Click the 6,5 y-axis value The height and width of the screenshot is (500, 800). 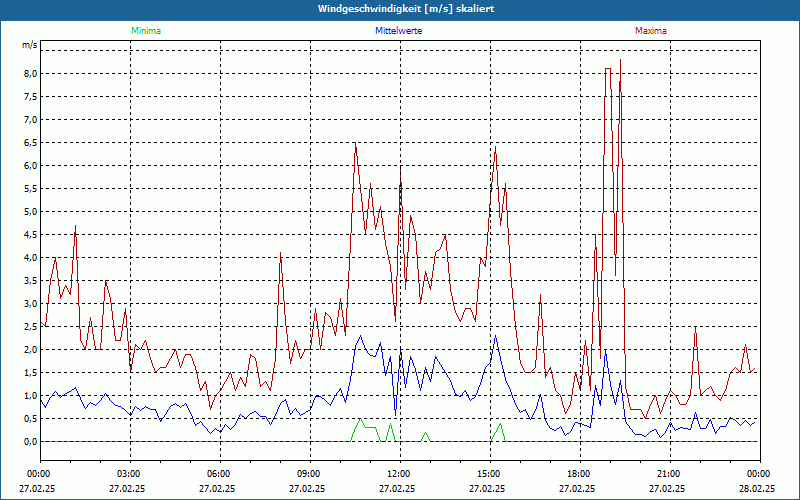coord(31,142)
